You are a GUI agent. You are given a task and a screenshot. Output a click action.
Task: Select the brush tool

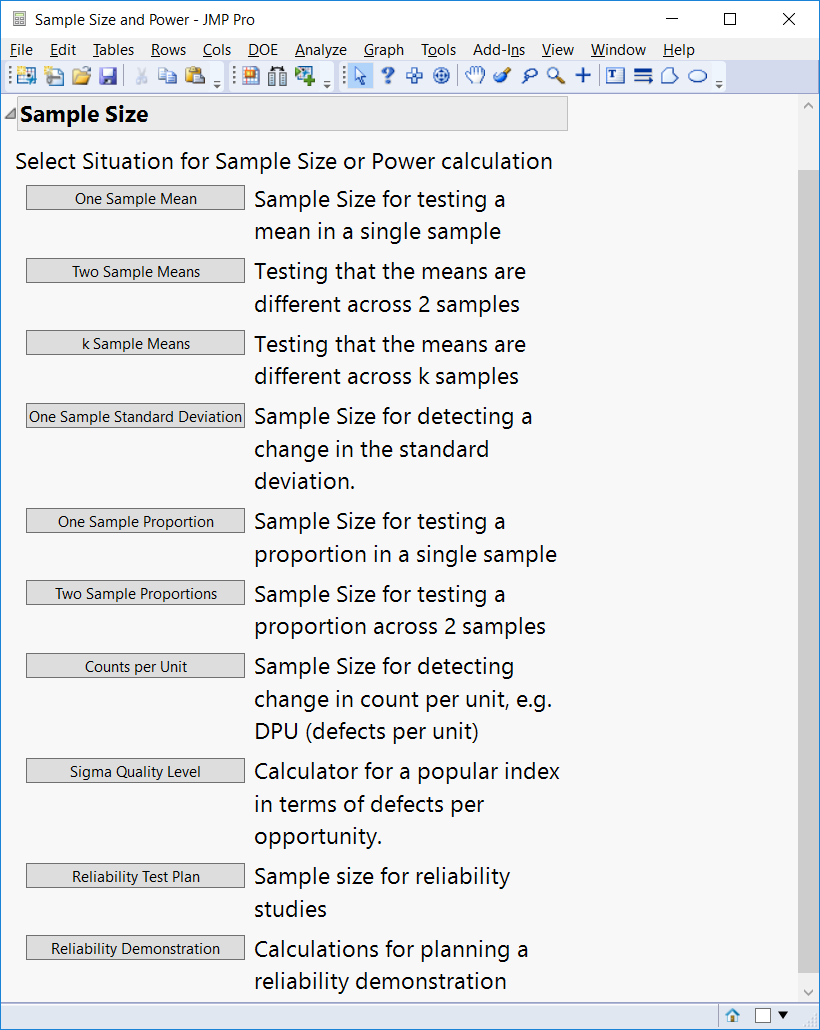click(501, 75)
